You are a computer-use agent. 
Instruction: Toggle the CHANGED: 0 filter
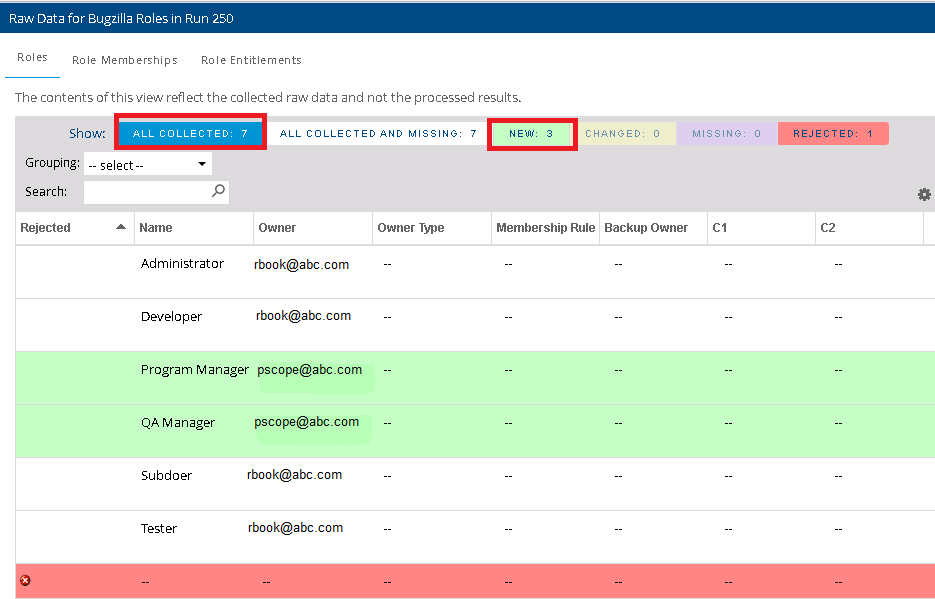[x=627, y=132]
